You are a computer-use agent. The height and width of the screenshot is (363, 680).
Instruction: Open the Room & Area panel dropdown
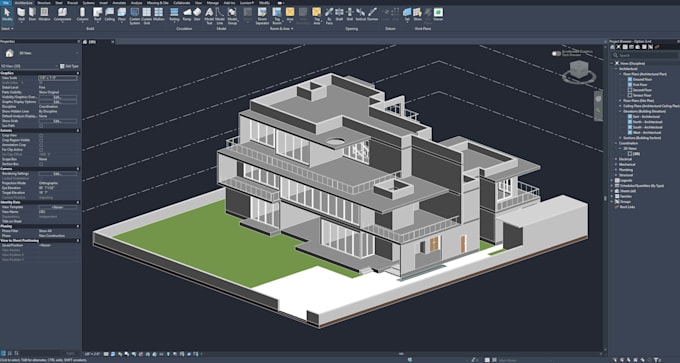coord(282,29)
